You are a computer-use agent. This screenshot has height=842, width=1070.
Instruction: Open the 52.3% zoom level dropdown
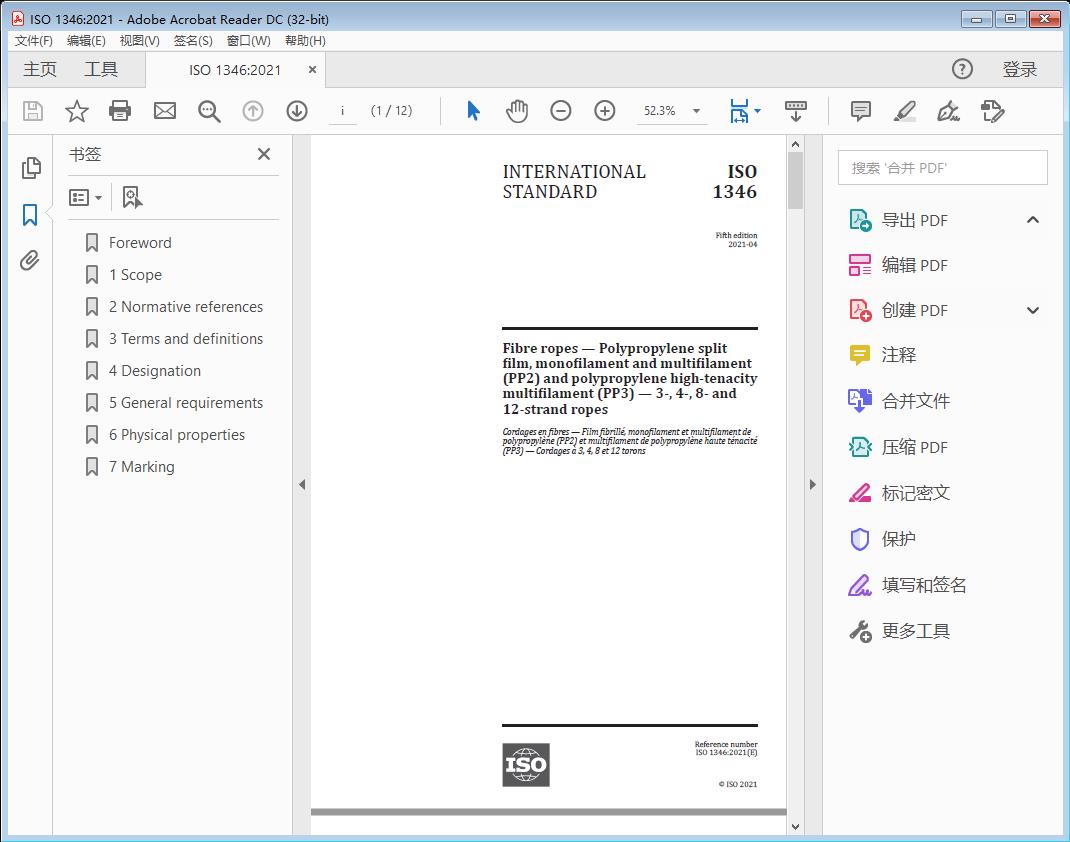[696, 111]
